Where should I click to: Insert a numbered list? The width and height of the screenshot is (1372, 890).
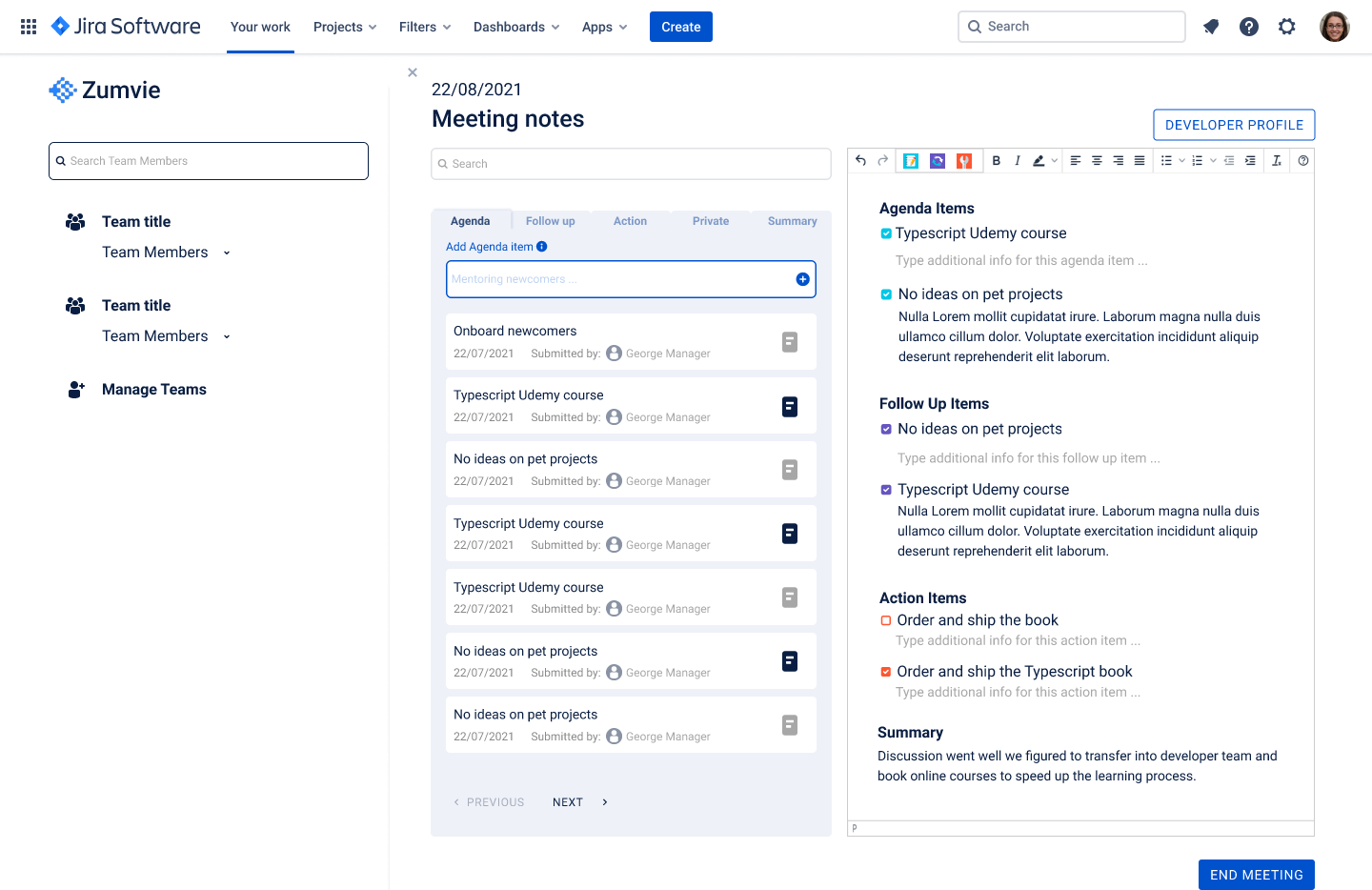pyautogui.click(x=1198, y=160)
